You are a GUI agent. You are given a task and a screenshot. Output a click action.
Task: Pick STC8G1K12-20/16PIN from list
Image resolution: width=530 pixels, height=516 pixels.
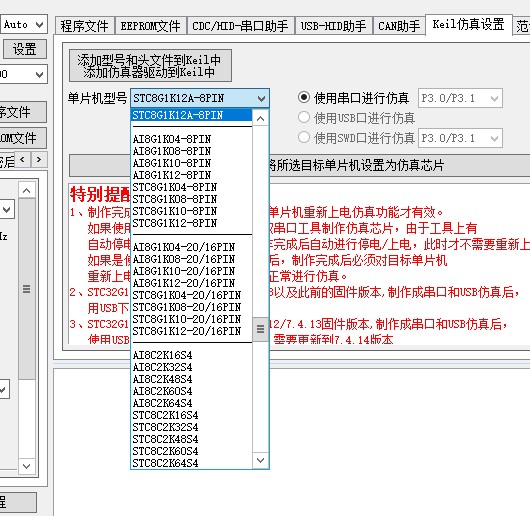pyautogui.click(x=191, y=331)
